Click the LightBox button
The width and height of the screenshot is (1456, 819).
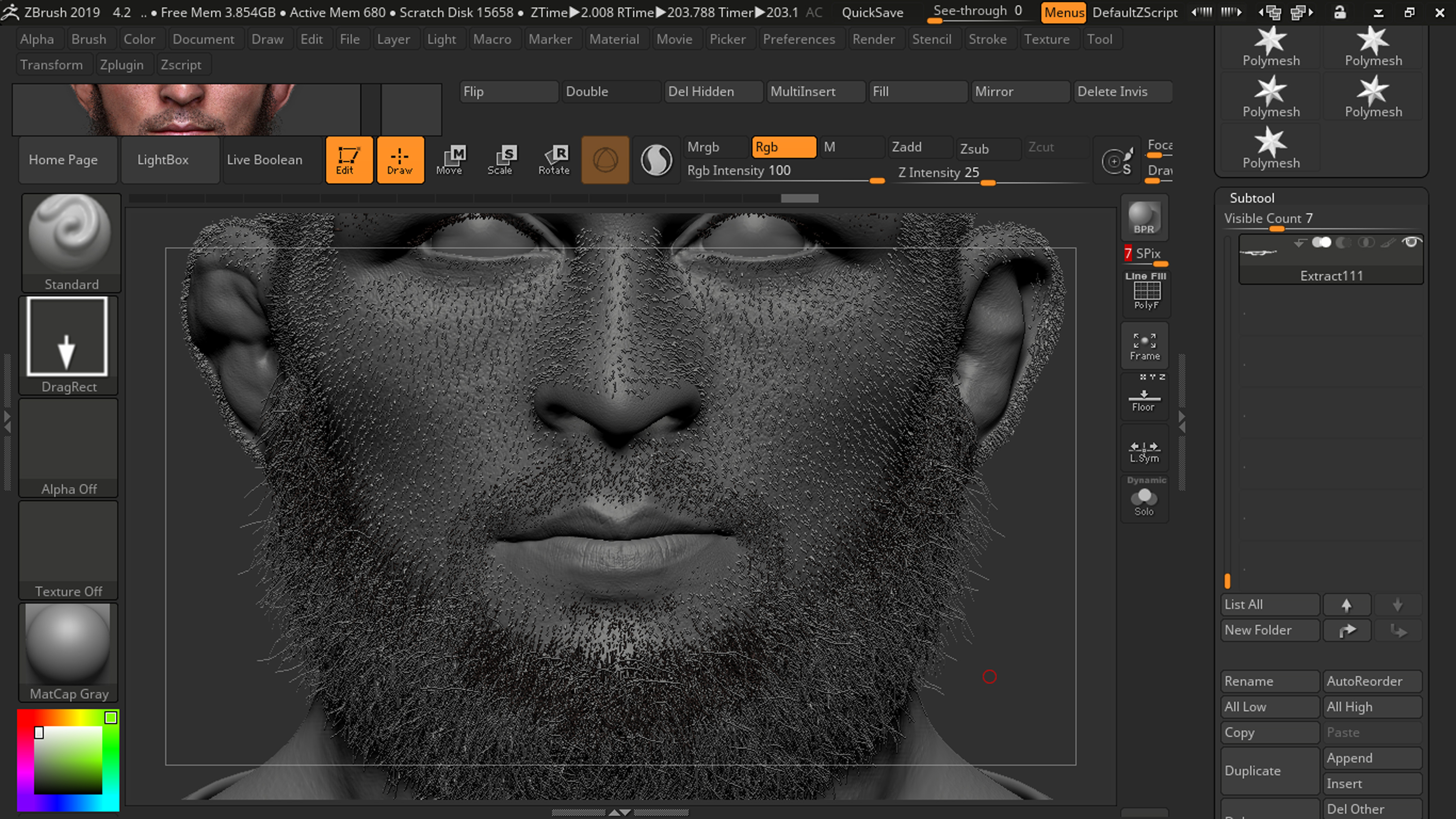tap(163, 160)
